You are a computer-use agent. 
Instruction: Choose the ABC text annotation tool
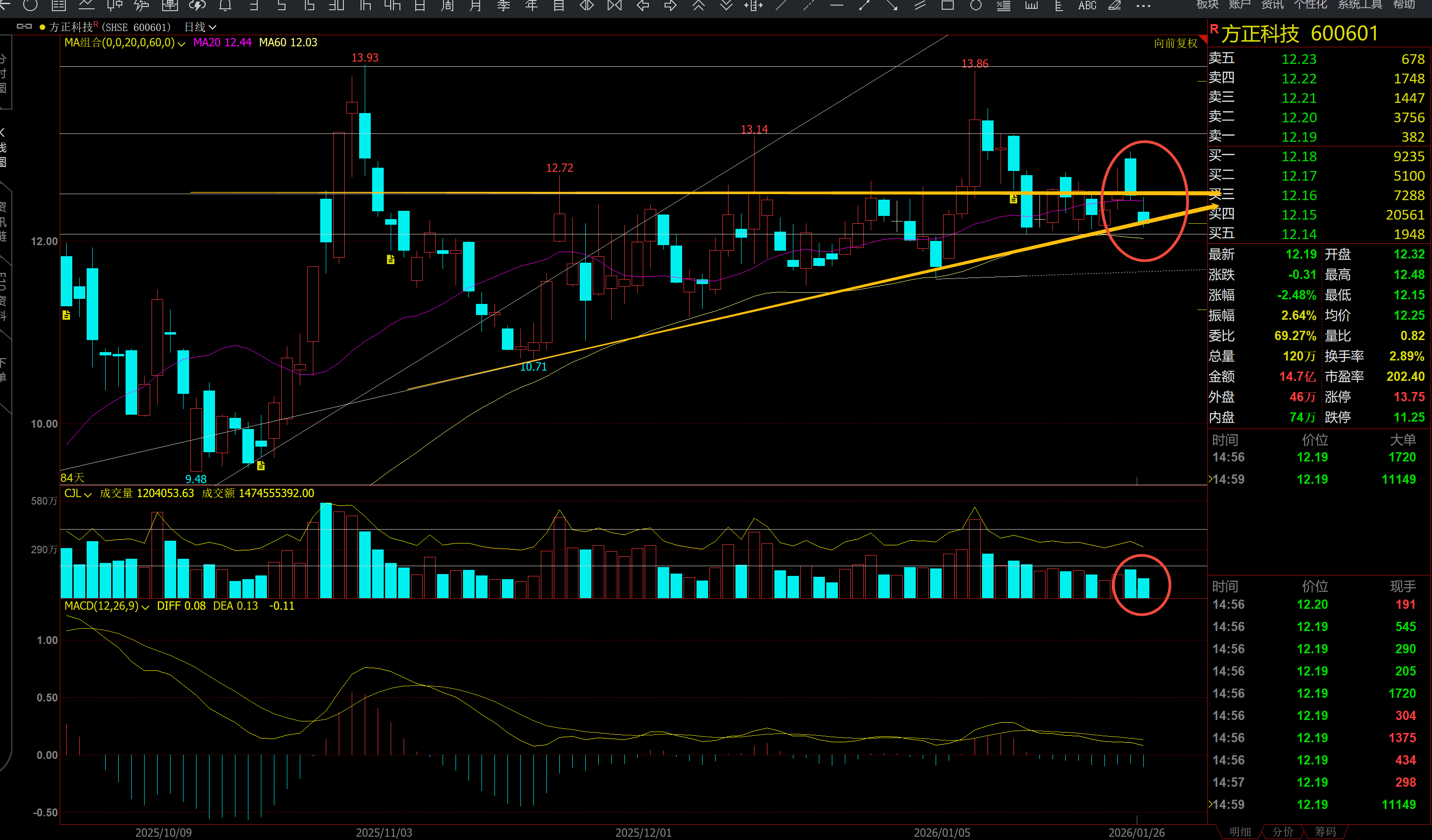click(1087, 6)
